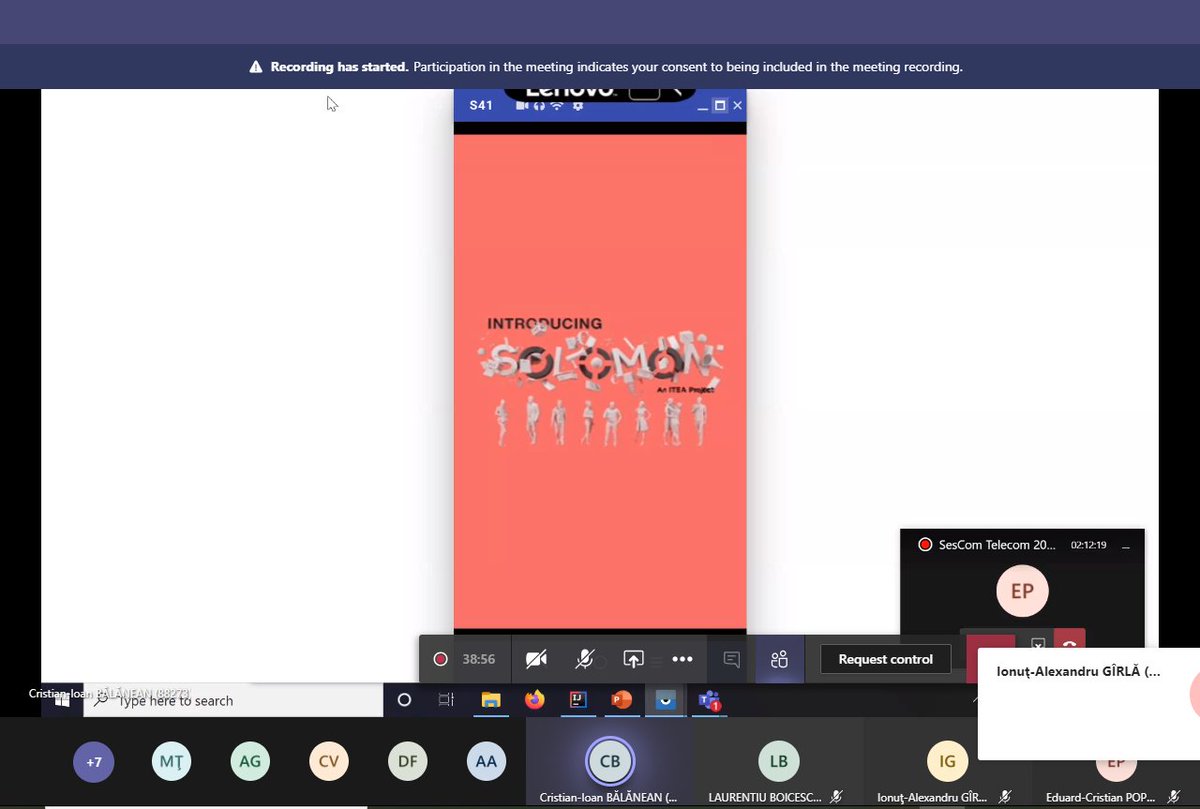
Task: Select the CB presenter avatar
Action: (610, 761)
